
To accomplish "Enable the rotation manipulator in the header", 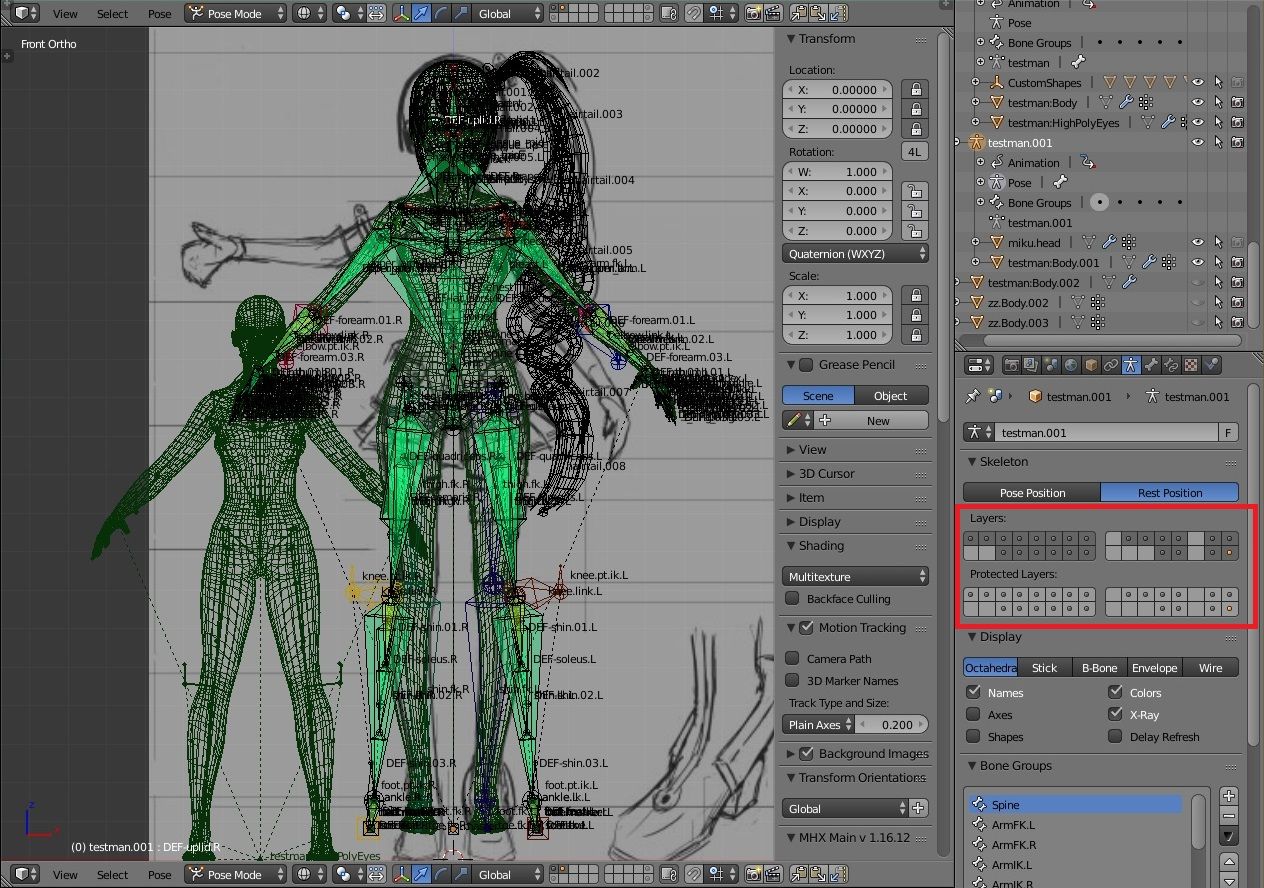I will pos(440,13).
